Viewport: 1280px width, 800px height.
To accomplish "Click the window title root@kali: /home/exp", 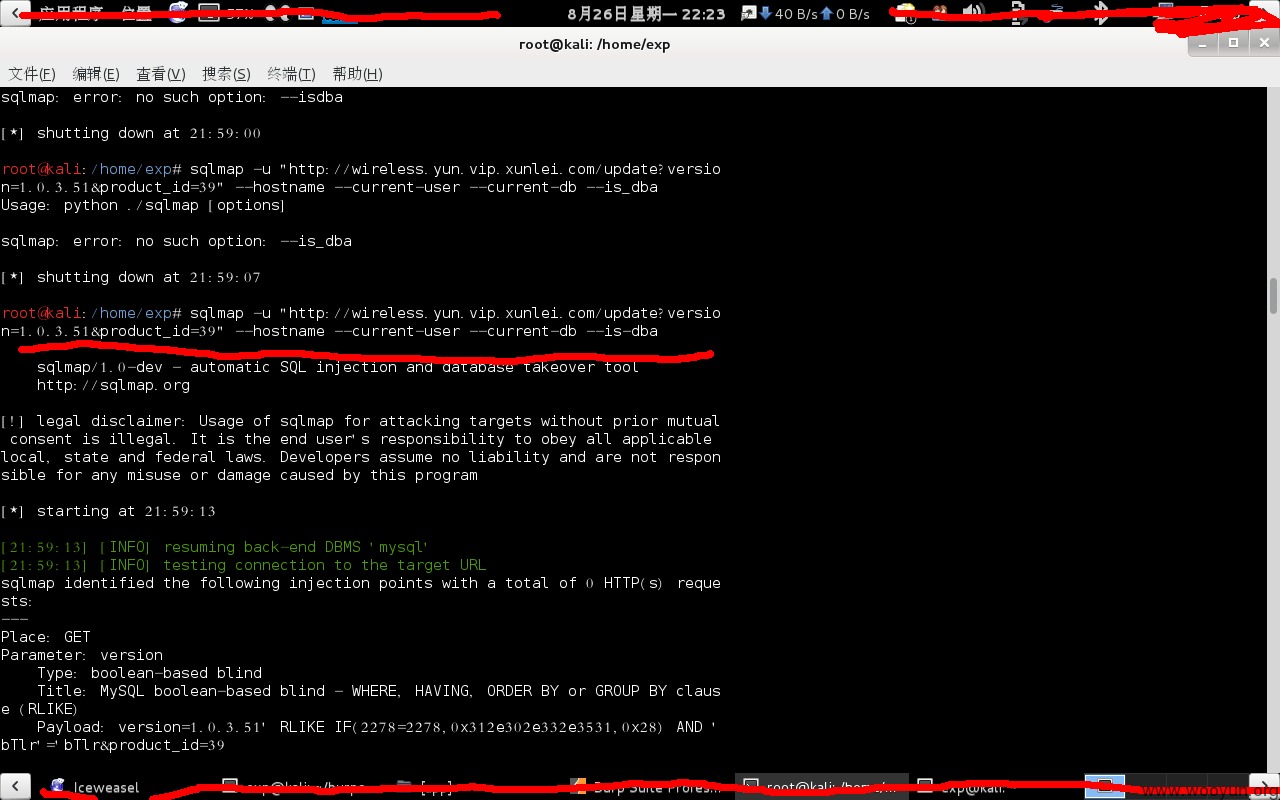I will point(595,43).
